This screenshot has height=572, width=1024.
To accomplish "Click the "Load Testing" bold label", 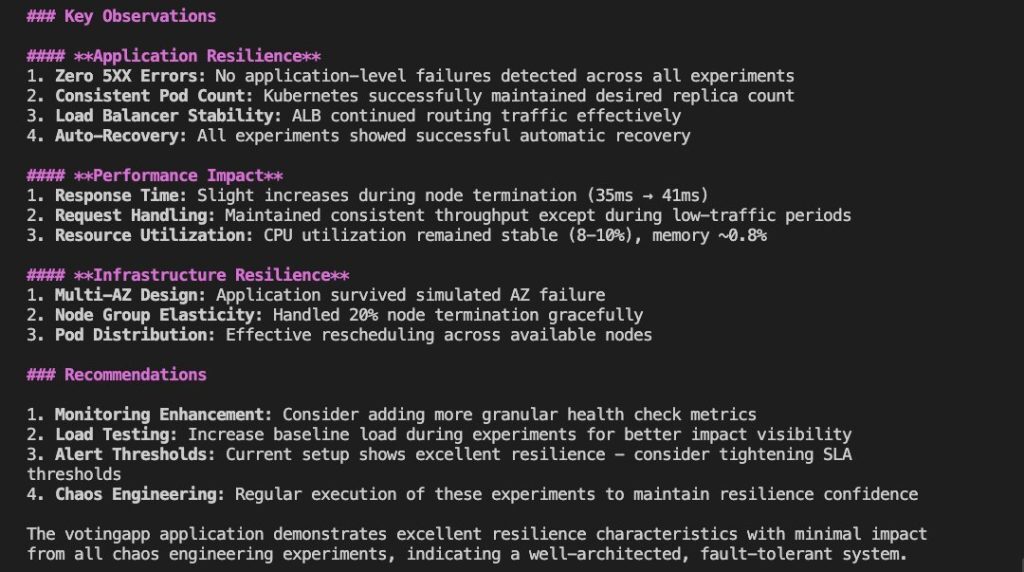I will (x=116, y=435).
